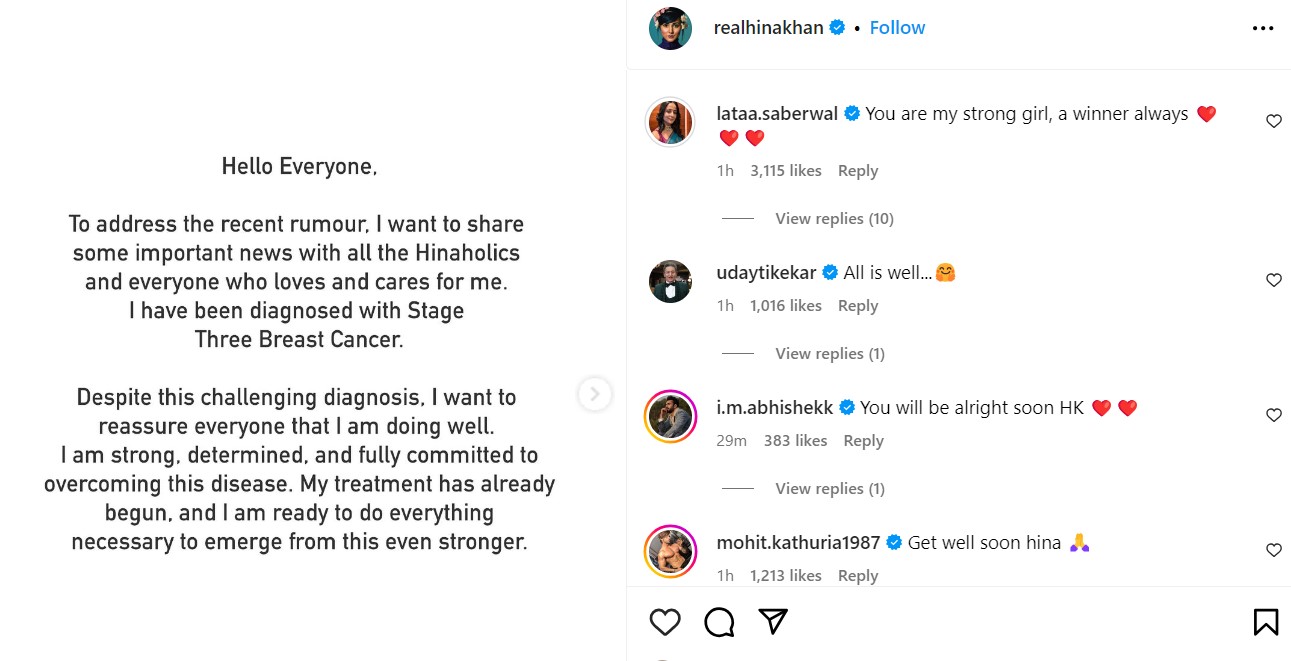Like i.m.abhishekk's comment
Viewport: 1291px width, 661px height.
pos(1273,415)
